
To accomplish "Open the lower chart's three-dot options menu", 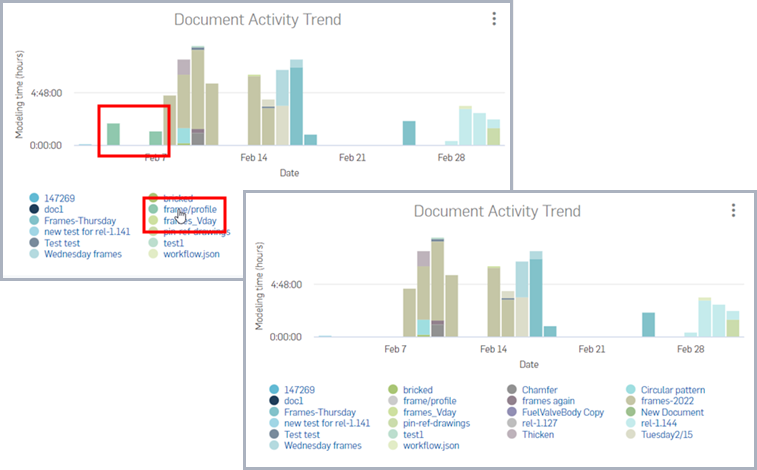I will point(733,210).
